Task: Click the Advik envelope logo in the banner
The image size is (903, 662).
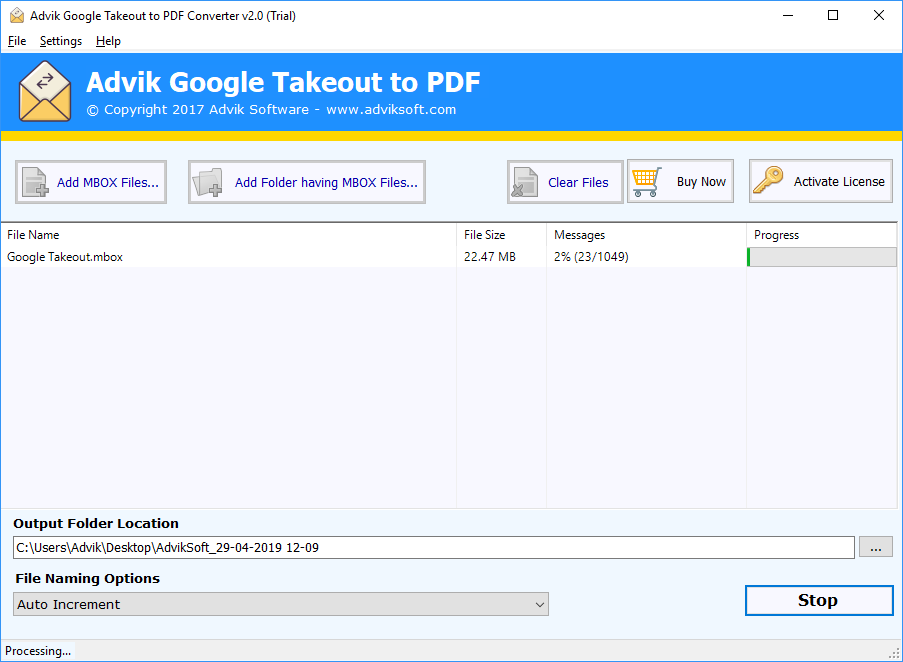Action: pyautogui.click(x=45, y=92)
